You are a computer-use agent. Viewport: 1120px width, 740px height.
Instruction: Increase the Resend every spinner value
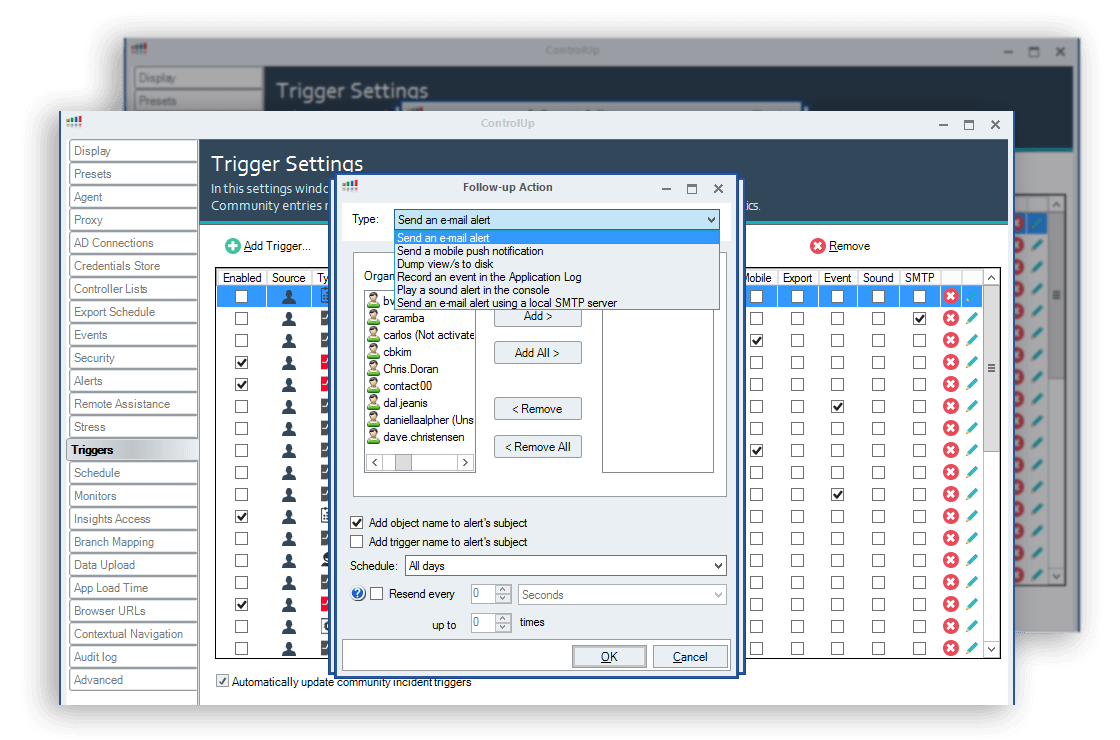click(503, 589)
